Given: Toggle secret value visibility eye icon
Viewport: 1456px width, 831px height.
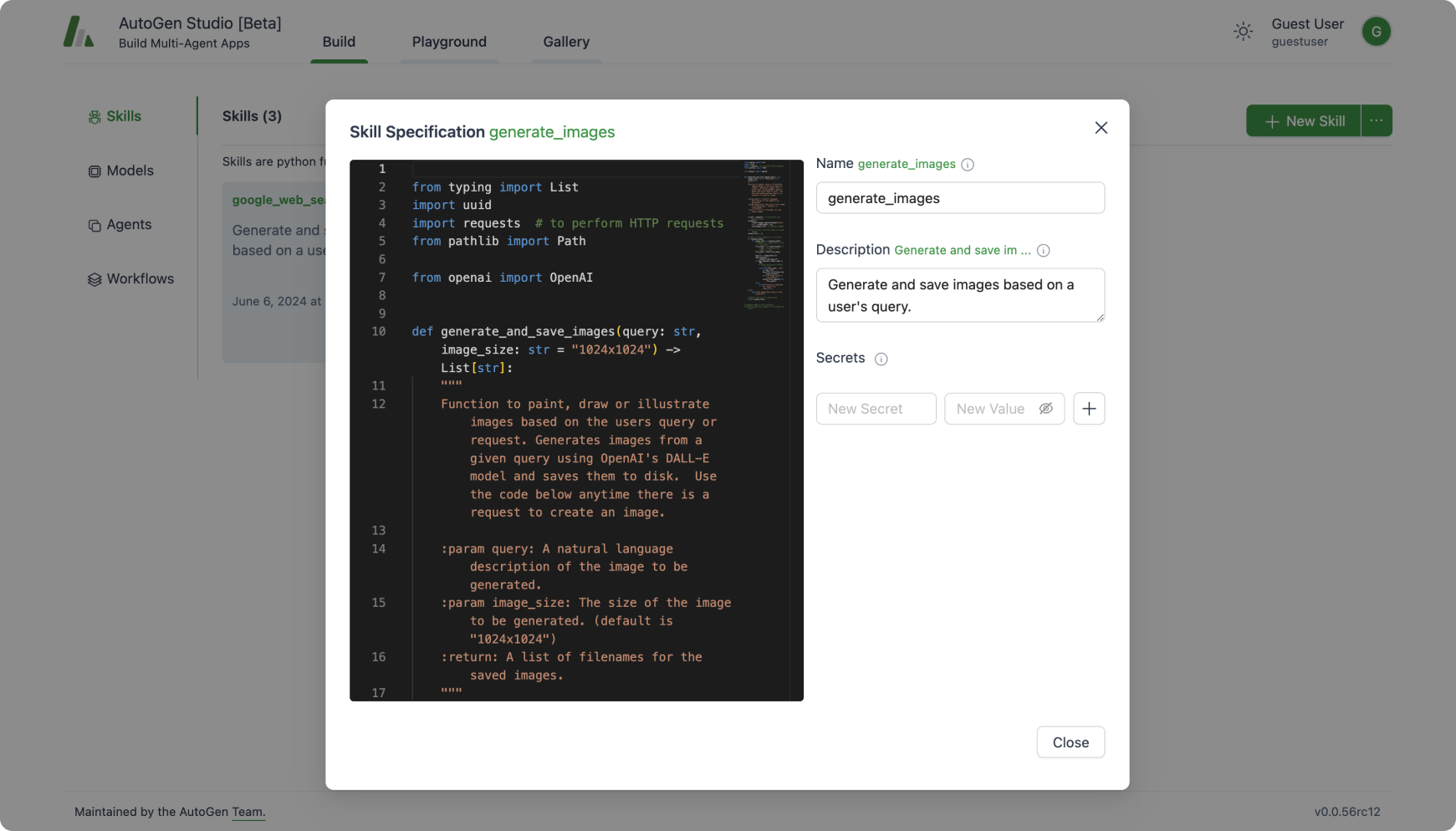Looking at the screenshot, I should pyautogui.click(x=1045, y=409).
